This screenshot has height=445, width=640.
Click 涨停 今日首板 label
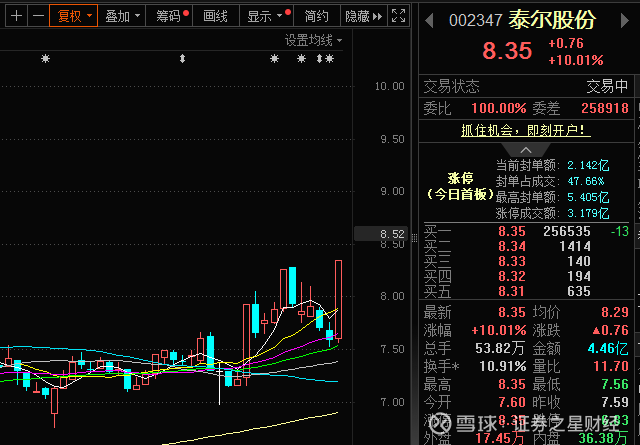[460, 187]
